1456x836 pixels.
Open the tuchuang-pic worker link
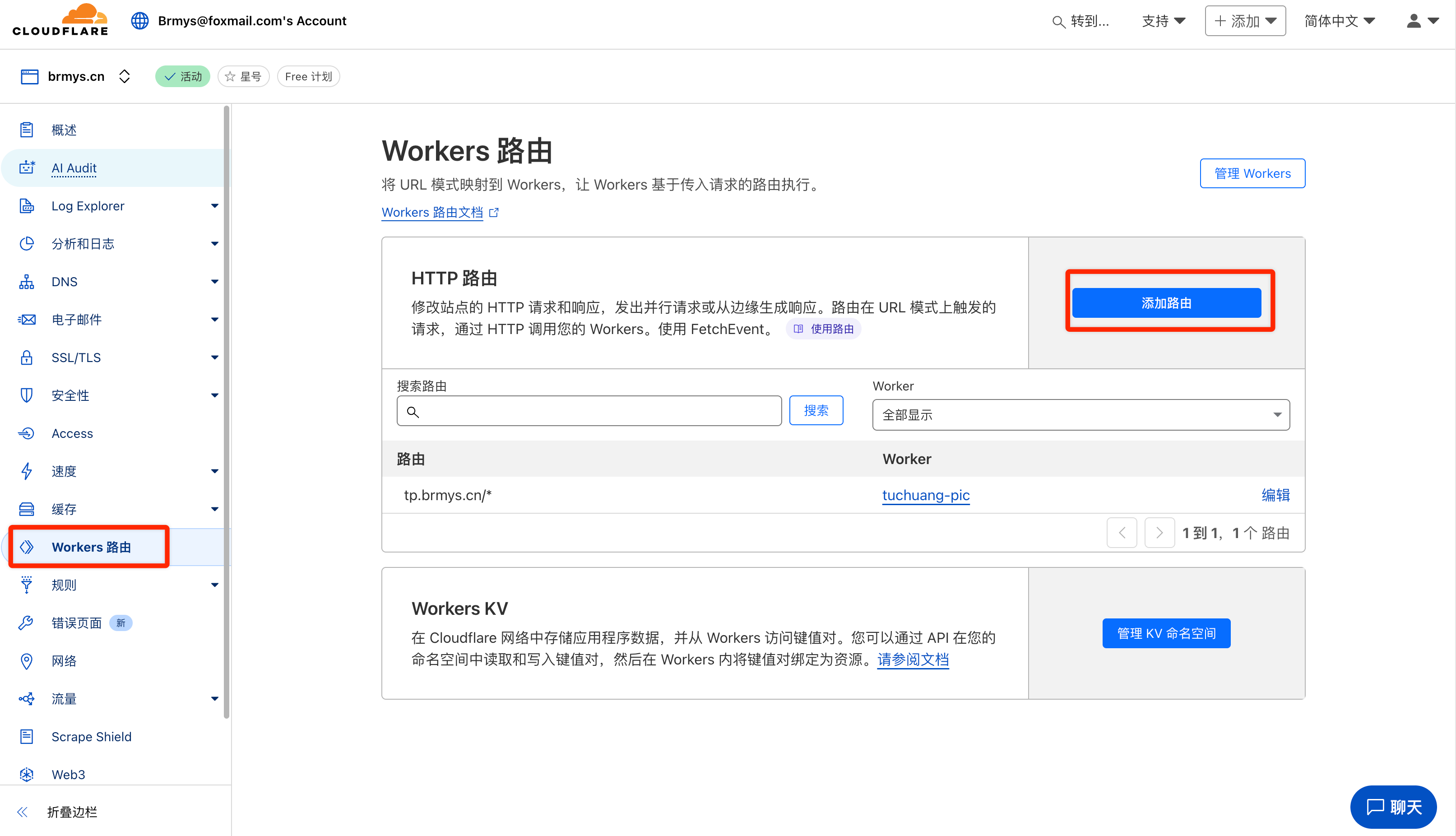tap(926, 495)
